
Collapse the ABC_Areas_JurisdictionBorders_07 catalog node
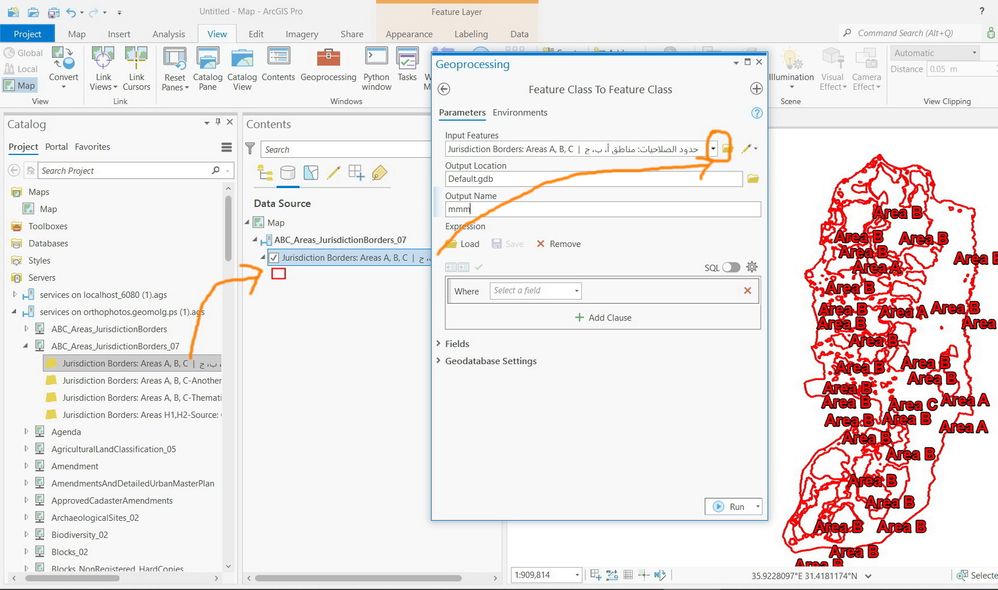pyautogui.click(x=26, y=346)
